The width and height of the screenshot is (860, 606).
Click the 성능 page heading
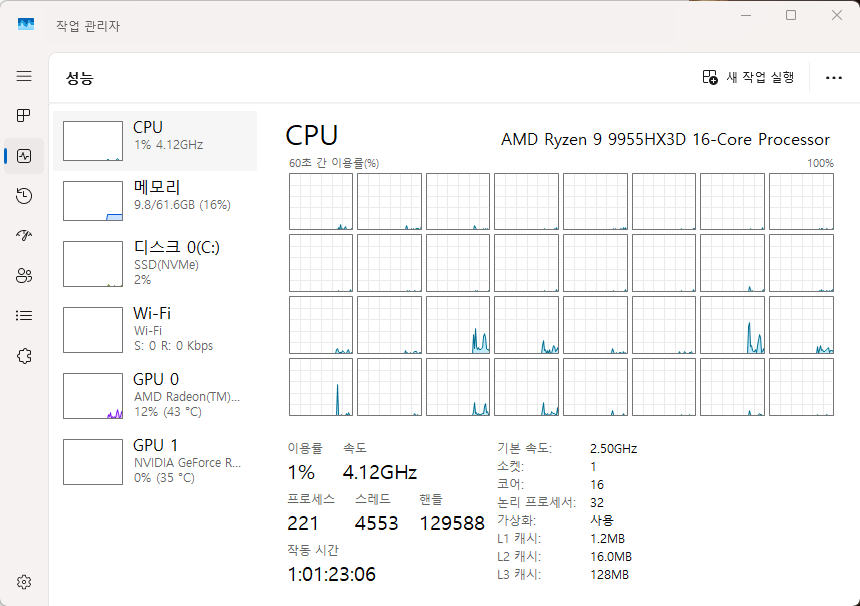click(80, 77)
